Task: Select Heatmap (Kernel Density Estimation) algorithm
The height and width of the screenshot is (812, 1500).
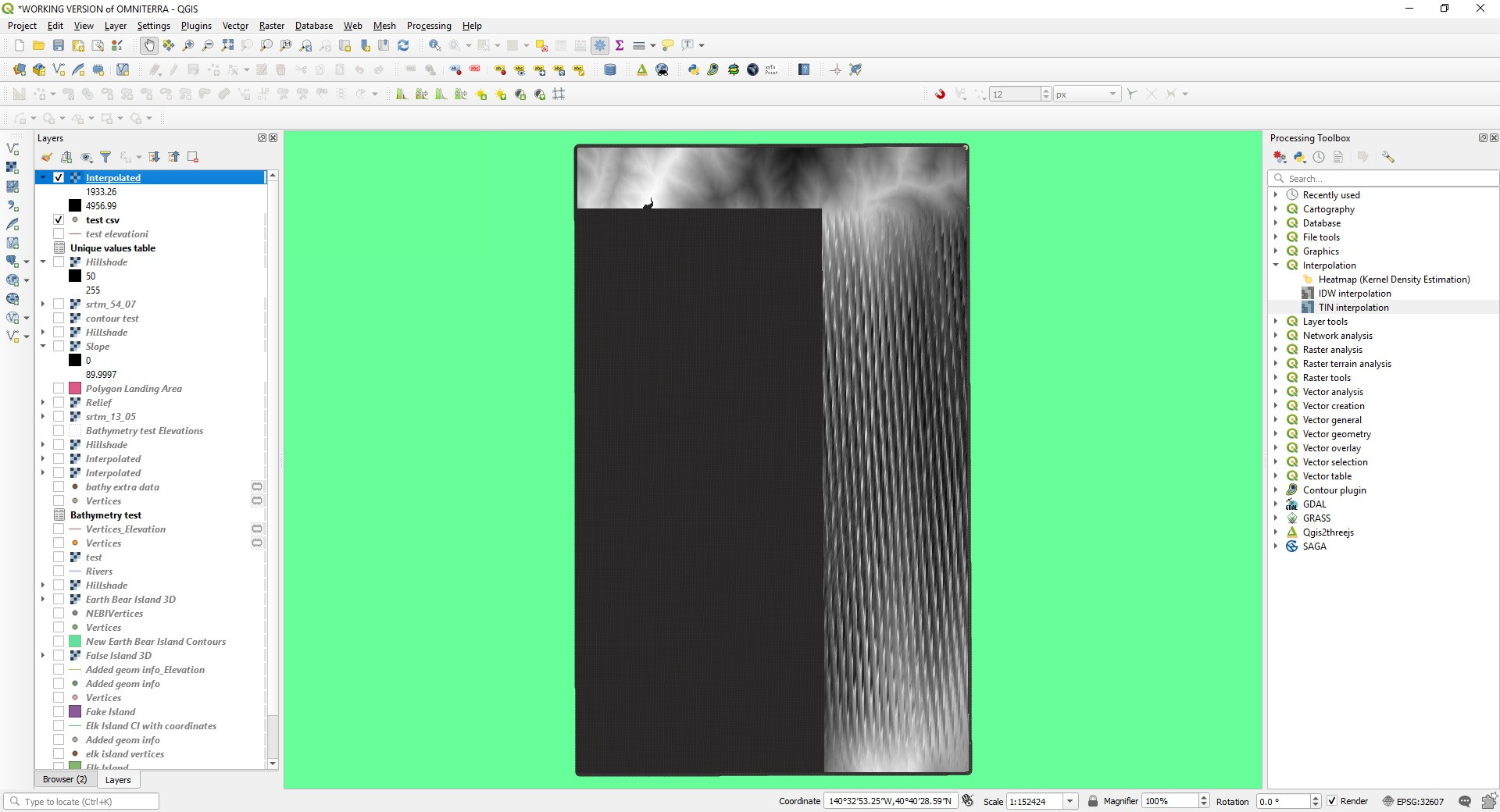Action: tap(1394, 279)
